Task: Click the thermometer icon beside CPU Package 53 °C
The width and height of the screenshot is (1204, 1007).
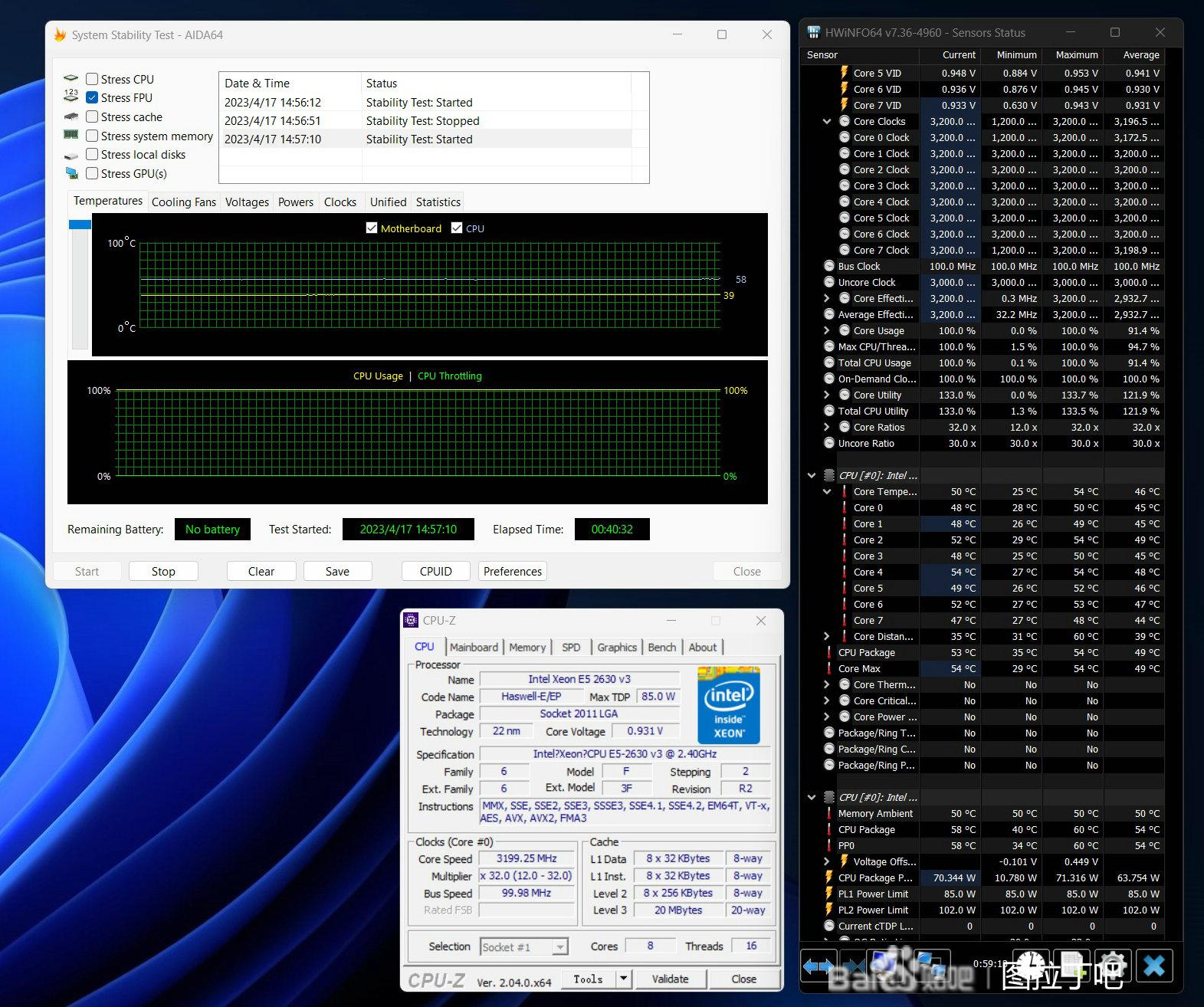Action: click(x=829, y=652)
